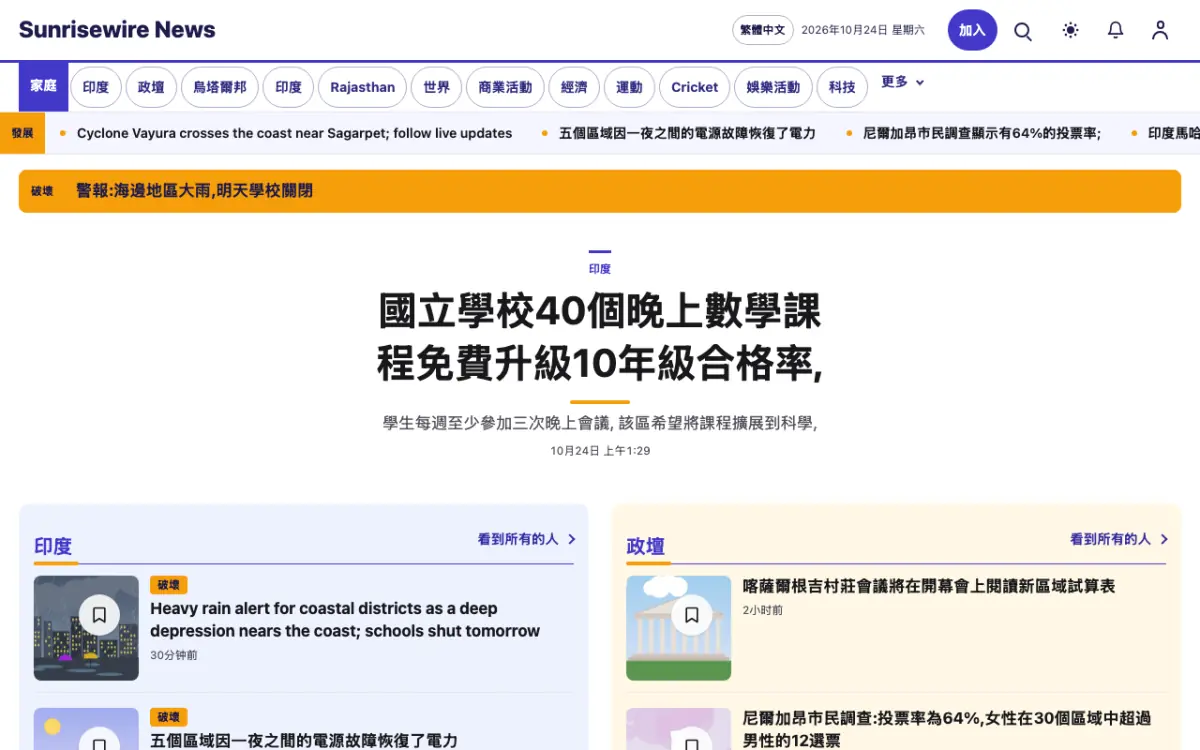The width and height of the screenshot is (1200, 750).
Task: Click the 發展 ticker label
Action: pyautogui.click(x=22, y=133)
